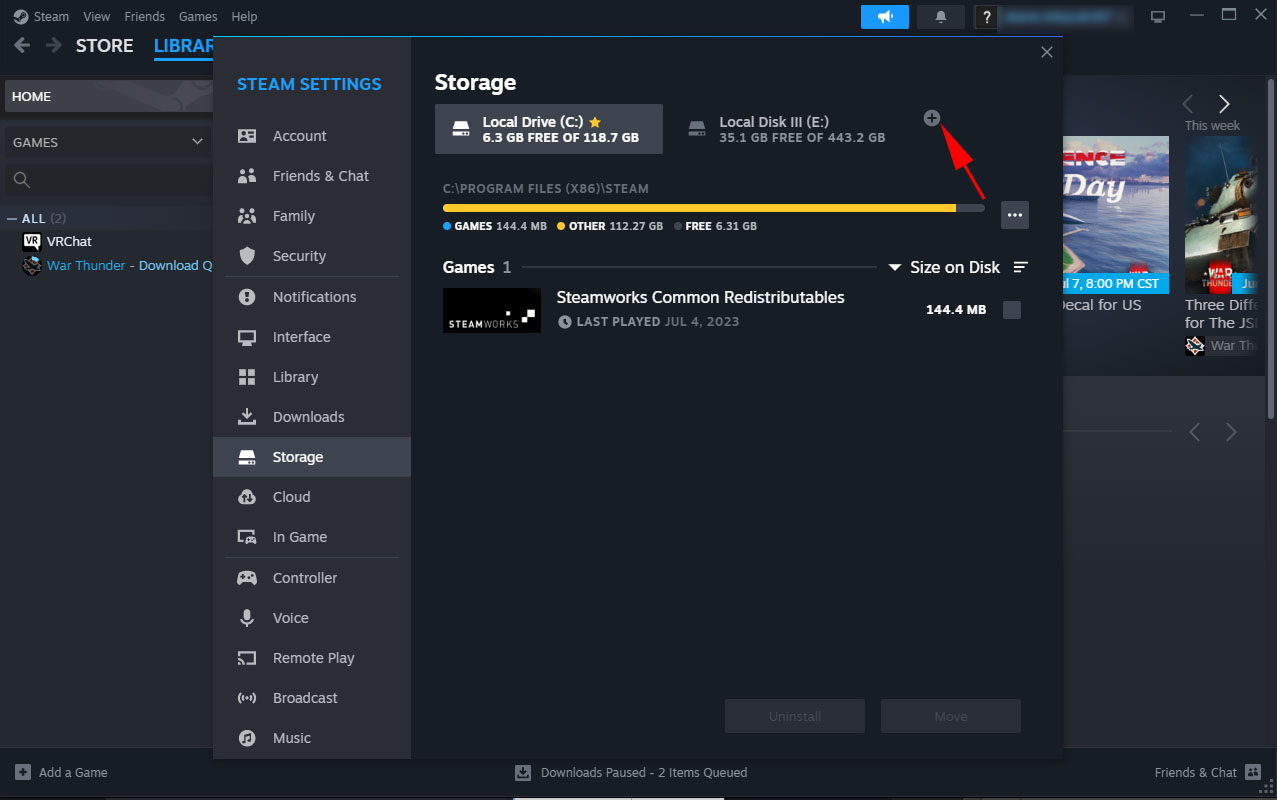Screen dimensions: 1277x800
Task: Open the View menu
Action: 97,17
